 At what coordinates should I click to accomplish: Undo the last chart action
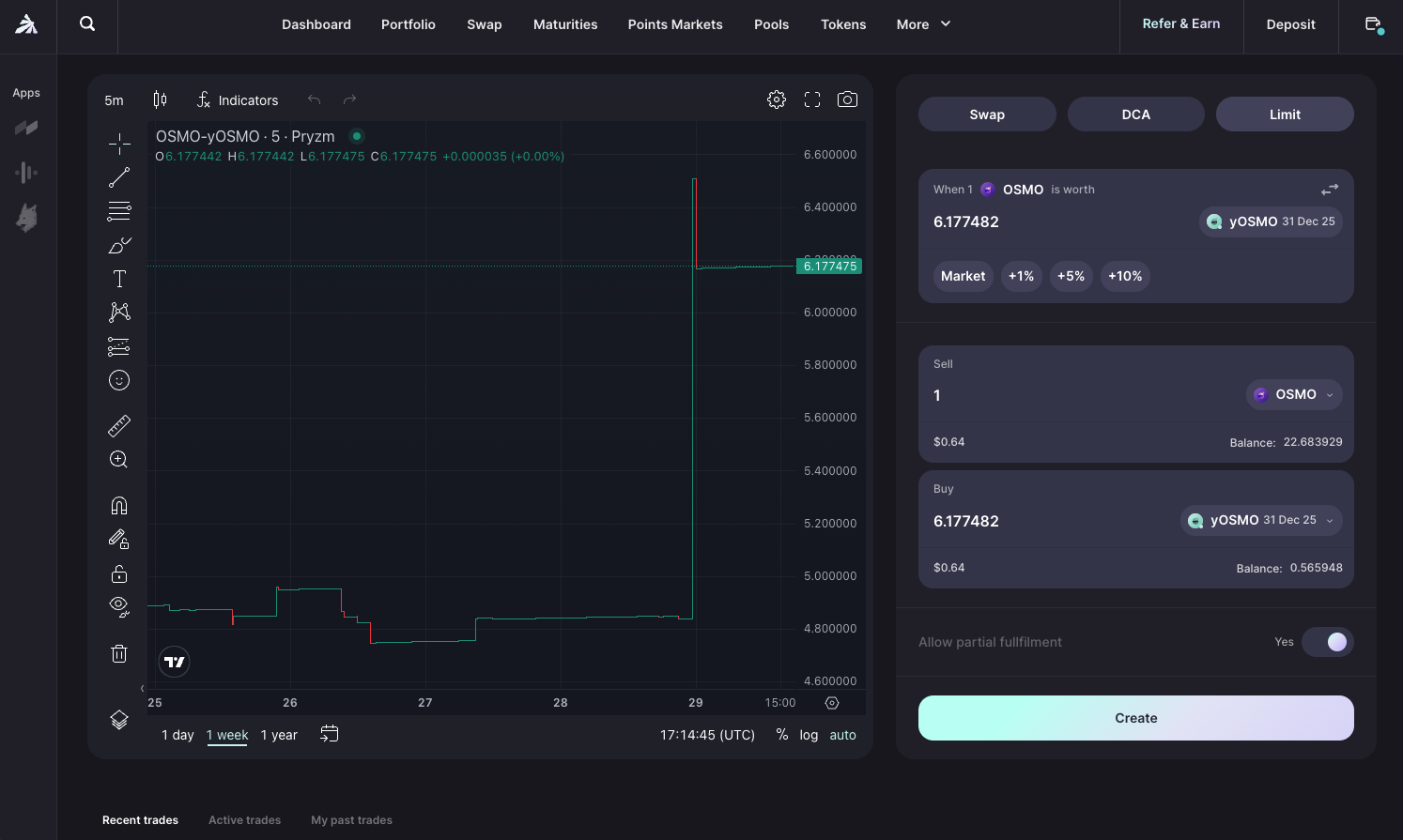pyautogui.click(x=315, y=99)
